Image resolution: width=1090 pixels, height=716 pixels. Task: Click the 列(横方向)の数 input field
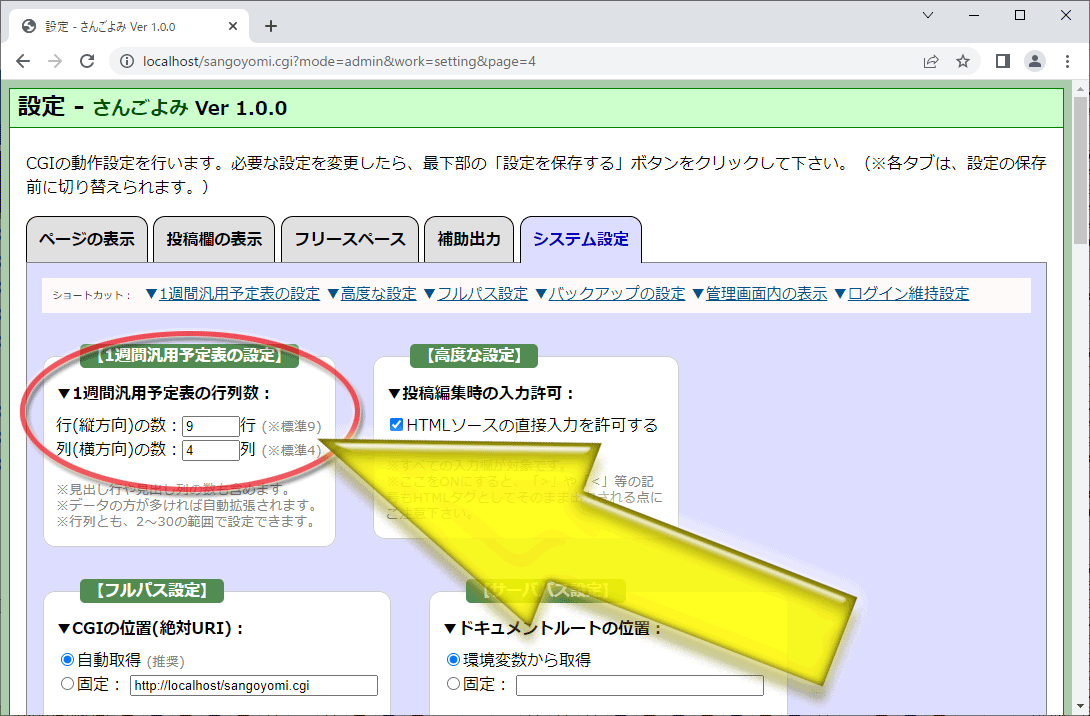click(211, 450)
